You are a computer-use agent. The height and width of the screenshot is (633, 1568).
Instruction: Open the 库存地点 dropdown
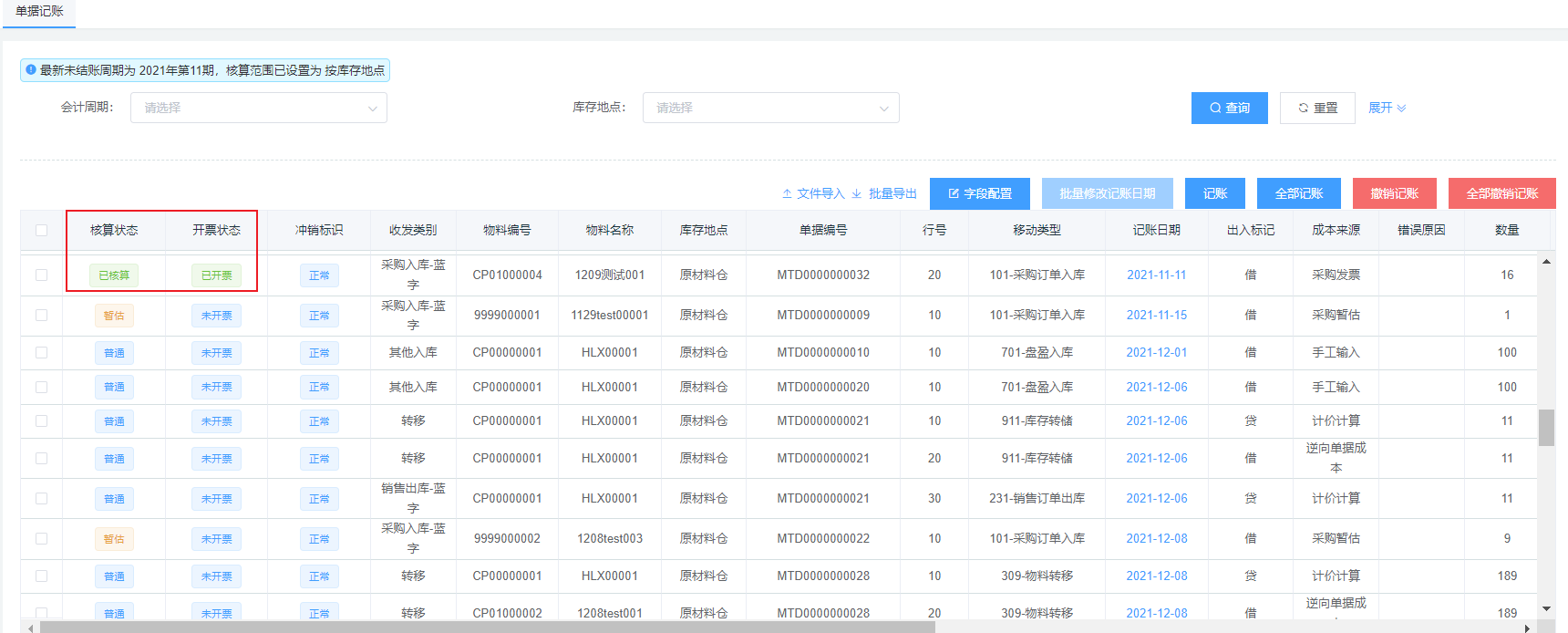(x=770, y=108)
